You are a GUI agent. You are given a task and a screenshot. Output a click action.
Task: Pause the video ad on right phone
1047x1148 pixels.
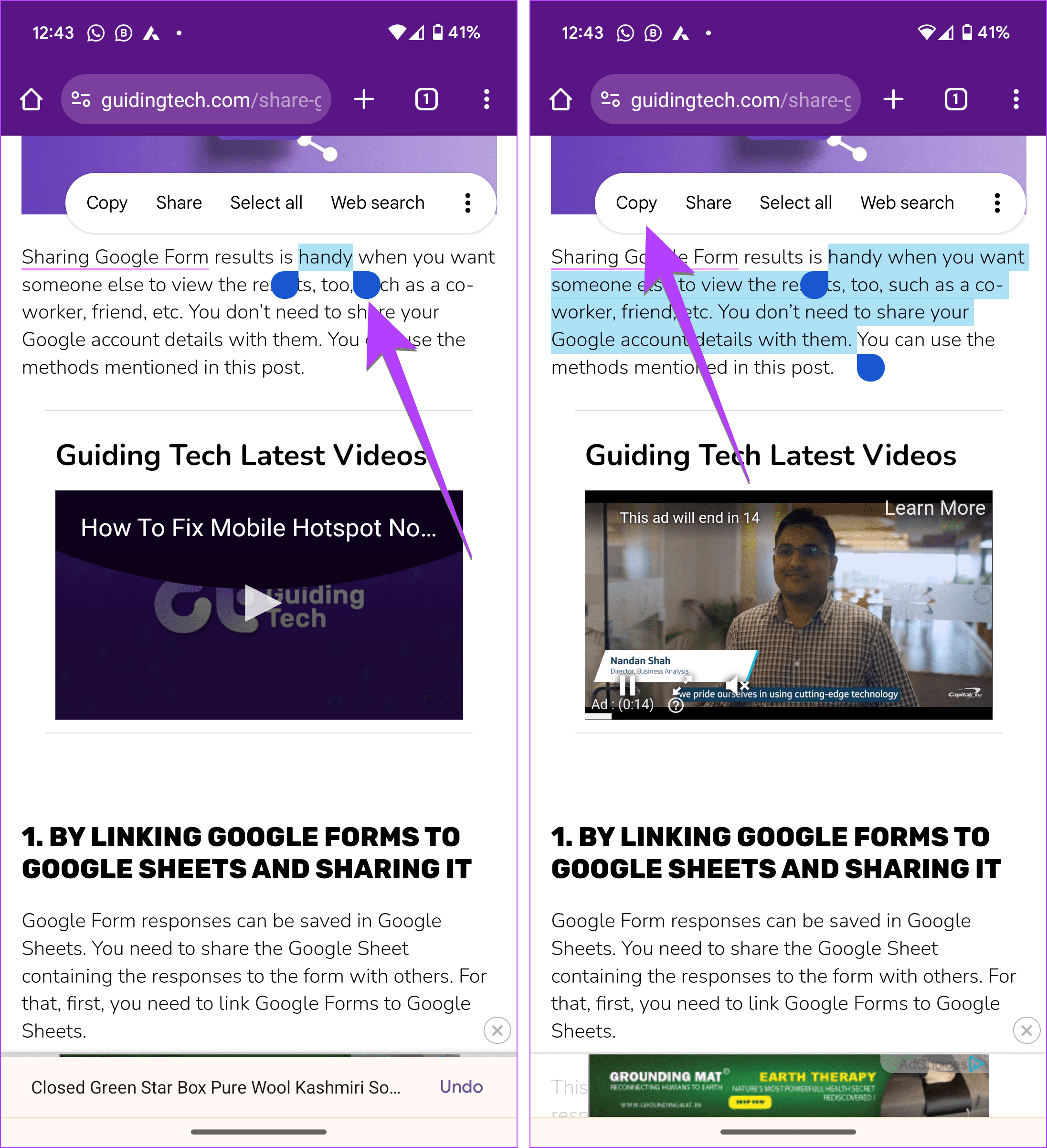click(x=627, y=685)
